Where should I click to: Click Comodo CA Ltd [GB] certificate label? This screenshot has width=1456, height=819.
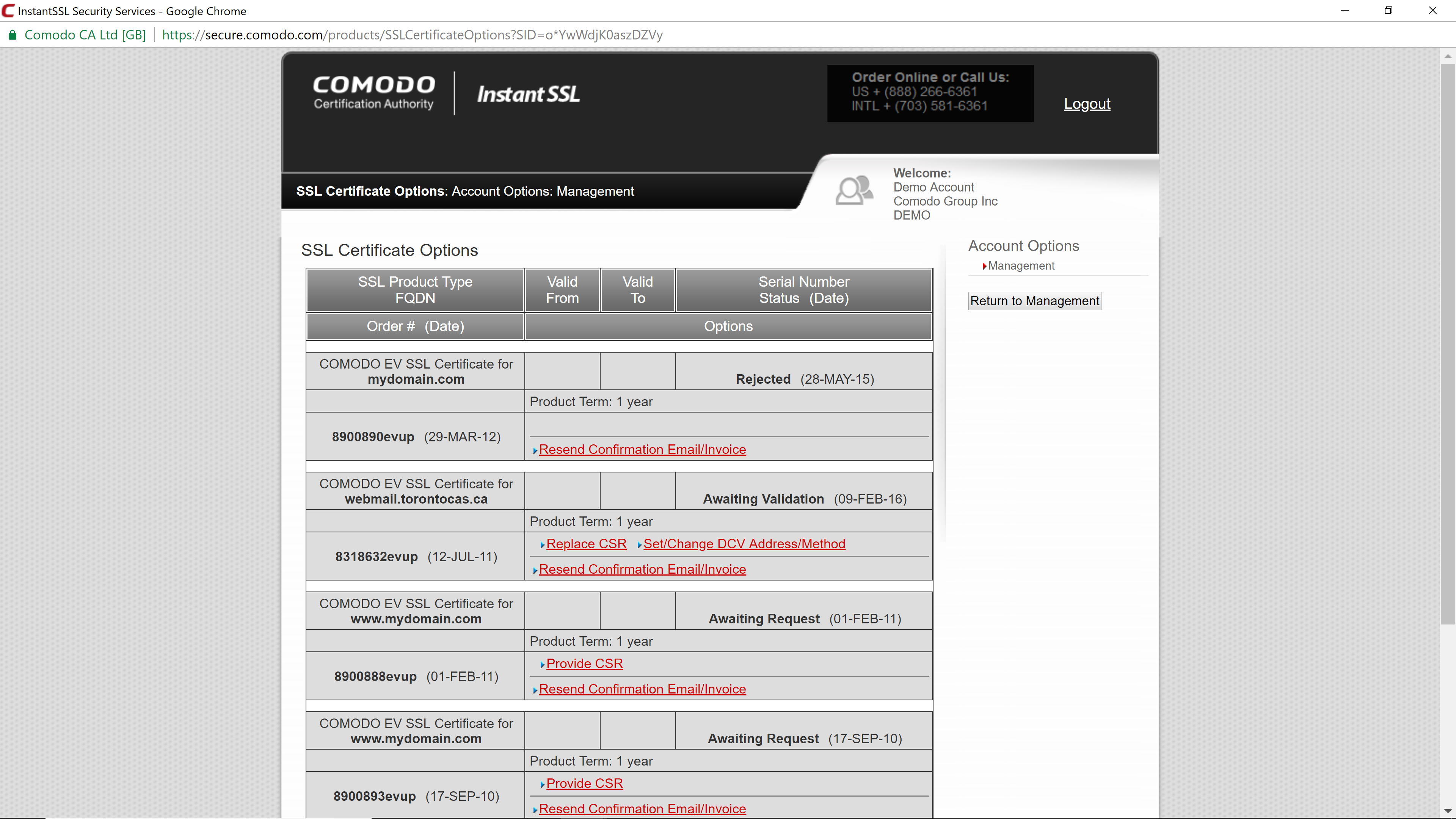click(x=85, y=35)
